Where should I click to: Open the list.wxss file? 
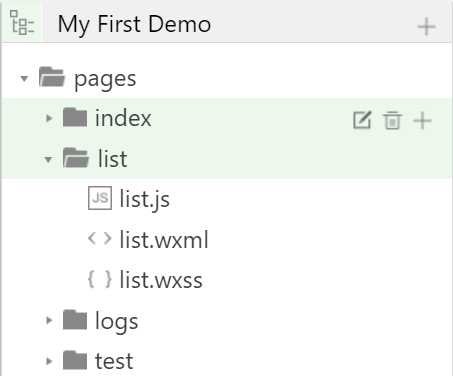tap(161, 280)
